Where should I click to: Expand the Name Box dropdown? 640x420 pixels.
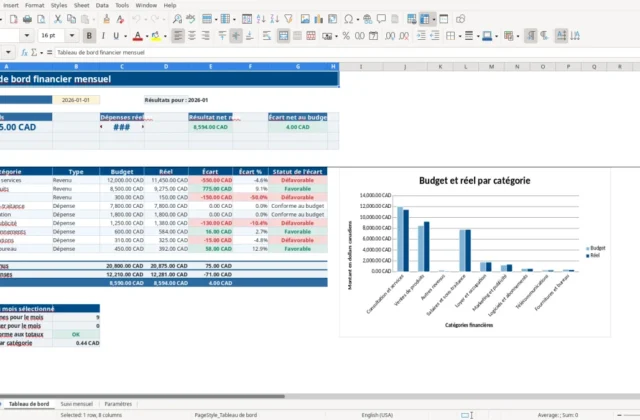coord(8,52)
